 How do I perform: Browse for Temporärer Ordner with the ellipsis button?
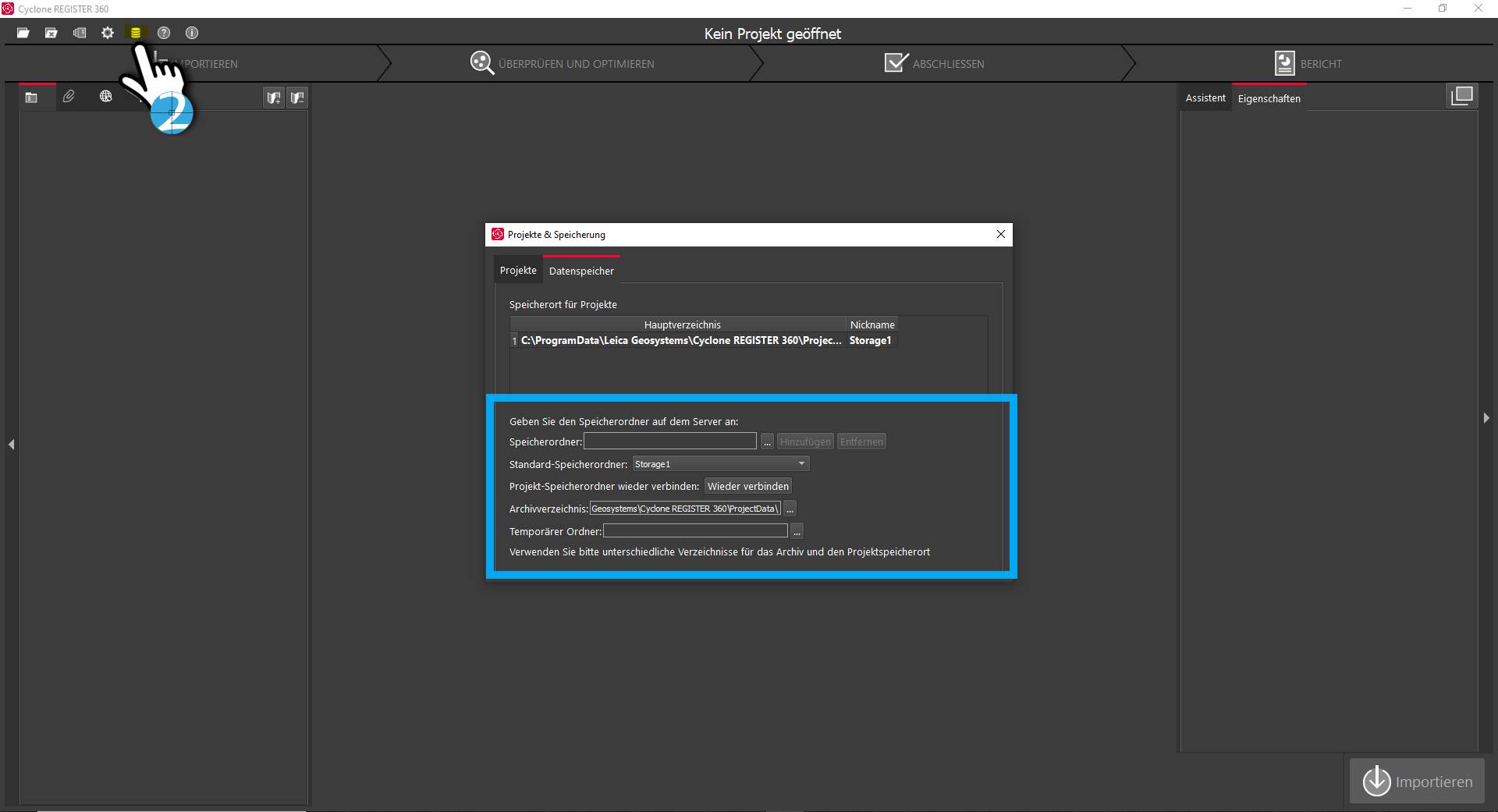pyautogui.click(x=797, y=531)
